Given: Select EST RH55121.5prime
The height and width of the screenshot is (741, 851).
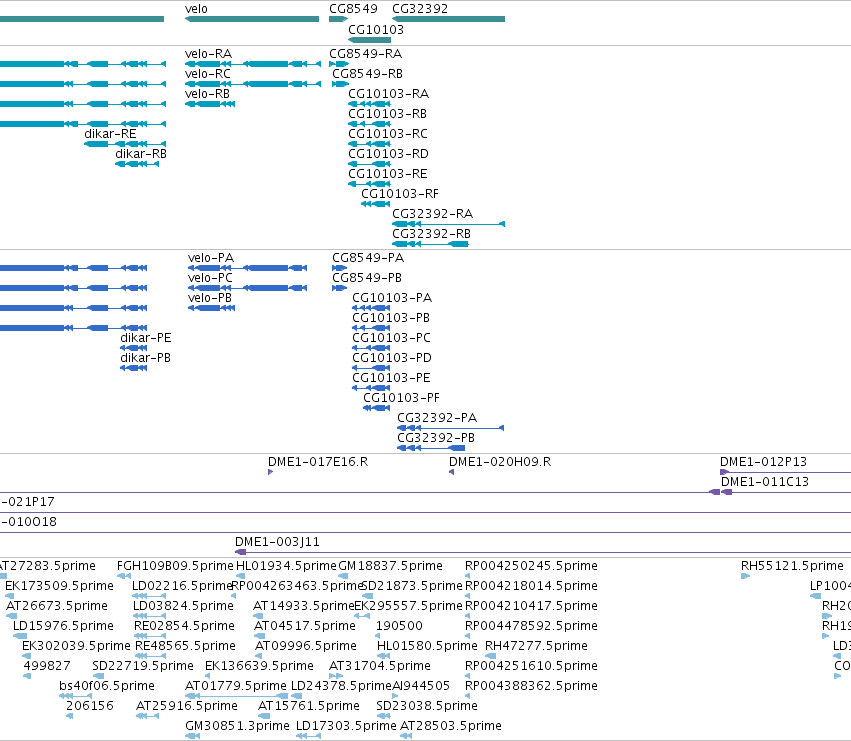Looking at the screenshot, I should (x=792, y=566).
